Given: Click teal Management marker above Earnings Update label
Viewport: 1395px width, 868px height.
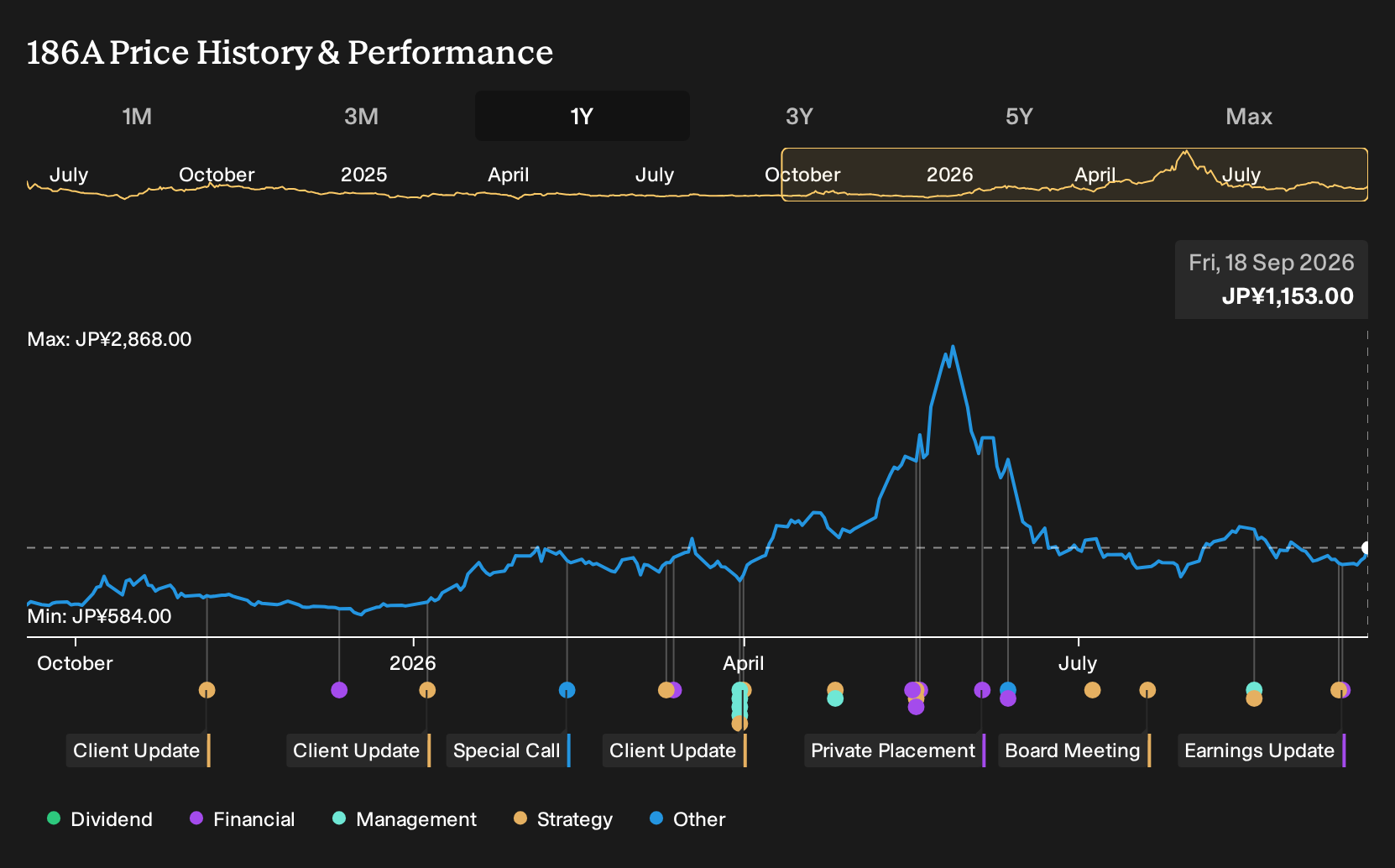Looking at the screenshot, I should 1254,690.
